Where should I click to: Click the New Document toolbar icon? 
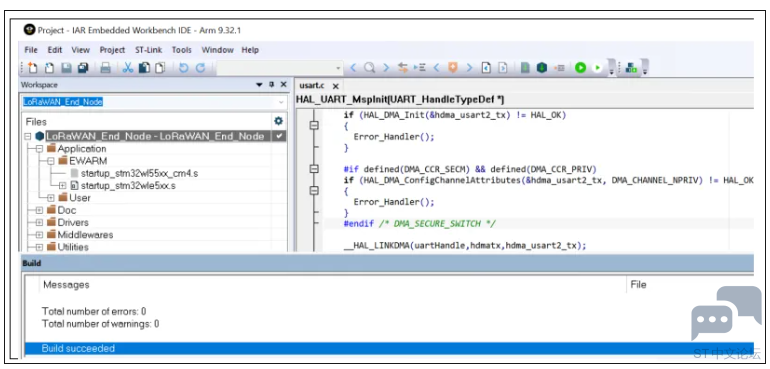(x=32, y=68)
